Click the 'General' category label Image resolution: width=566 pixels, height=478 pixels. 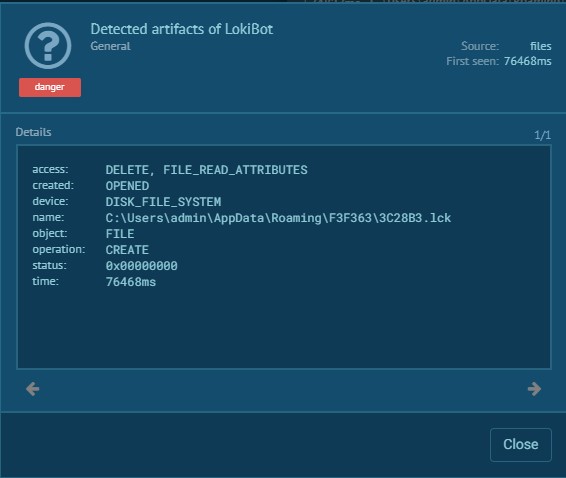pos(110,46)
